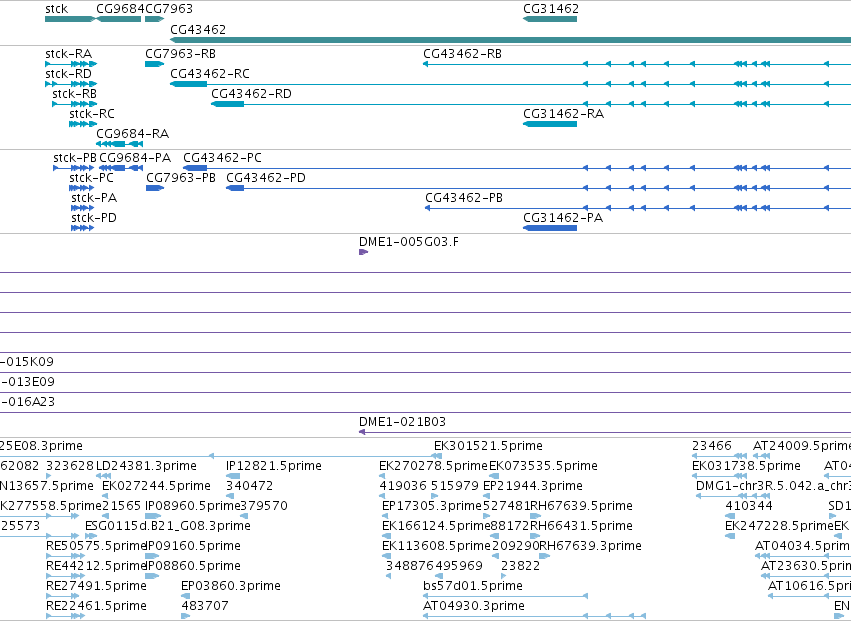
Task: Select the purple DME1-005G03.F arrow glyph
Action: point(364,252)
